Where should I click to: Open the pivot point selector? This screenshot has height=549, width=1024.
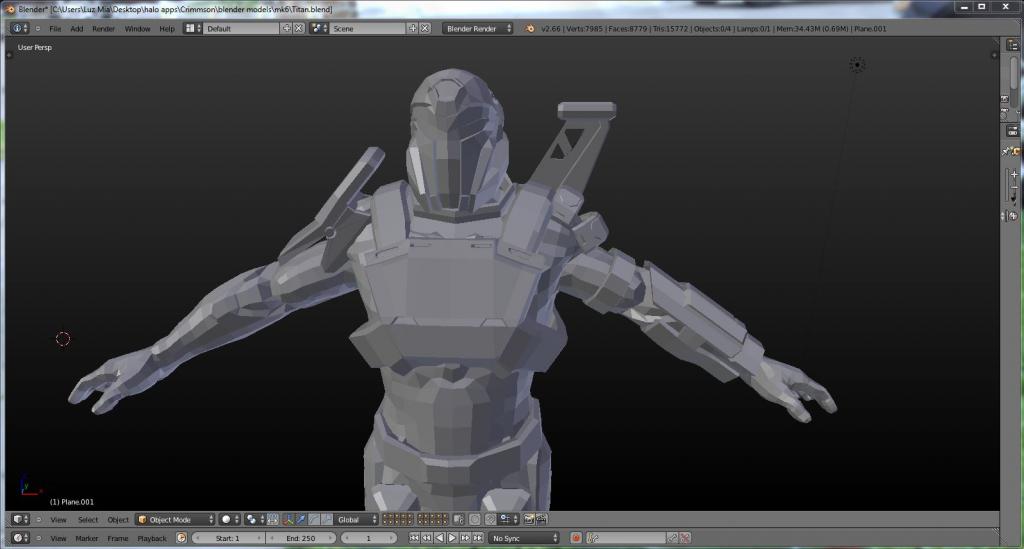click(x=255, y=520)
